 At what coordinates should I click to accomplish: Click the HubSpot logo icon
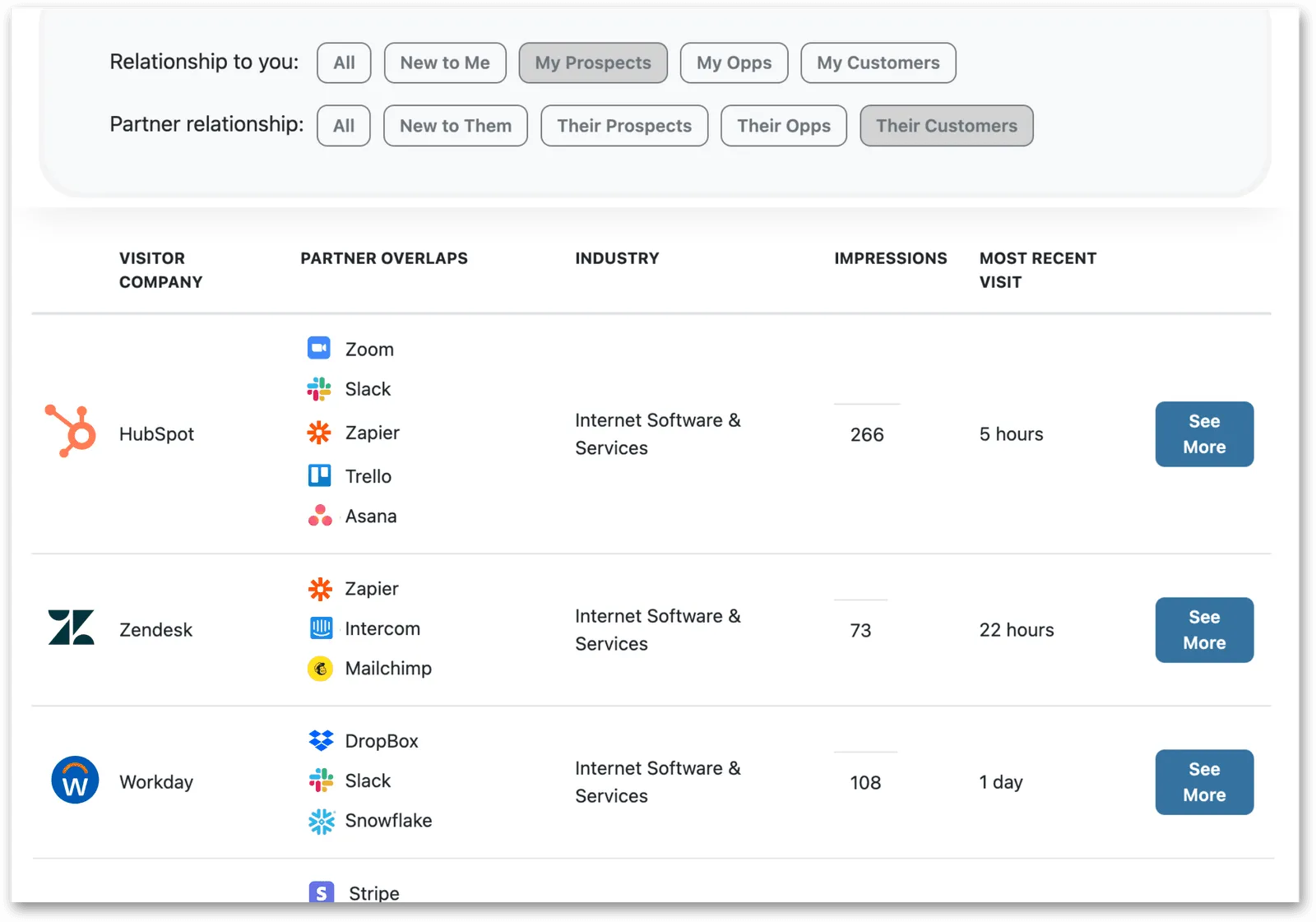coord(71,431)
